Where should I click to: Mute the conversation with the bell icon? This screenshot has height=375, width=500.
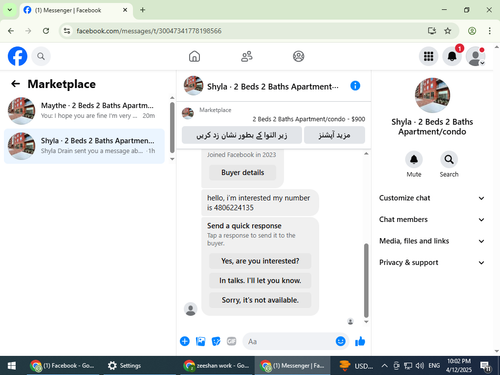[414, 160]
